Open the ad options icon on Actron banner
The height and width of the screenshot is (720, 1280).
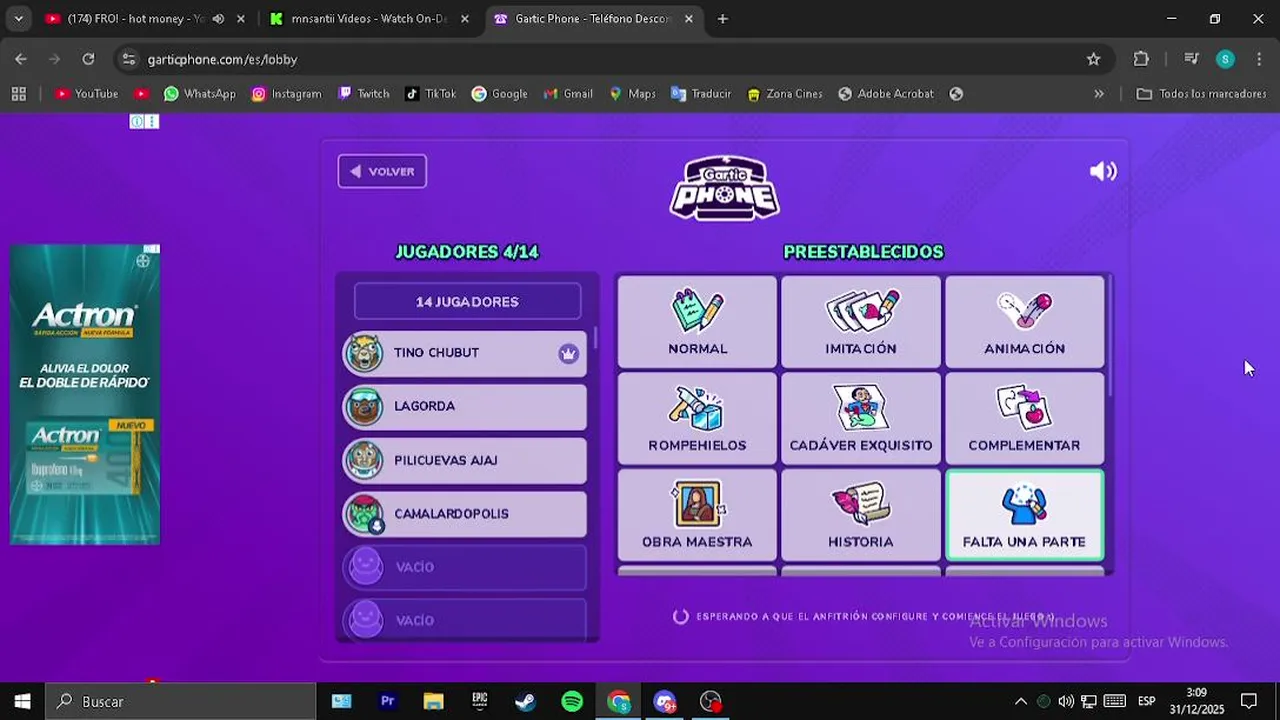(x=151, y=249)
